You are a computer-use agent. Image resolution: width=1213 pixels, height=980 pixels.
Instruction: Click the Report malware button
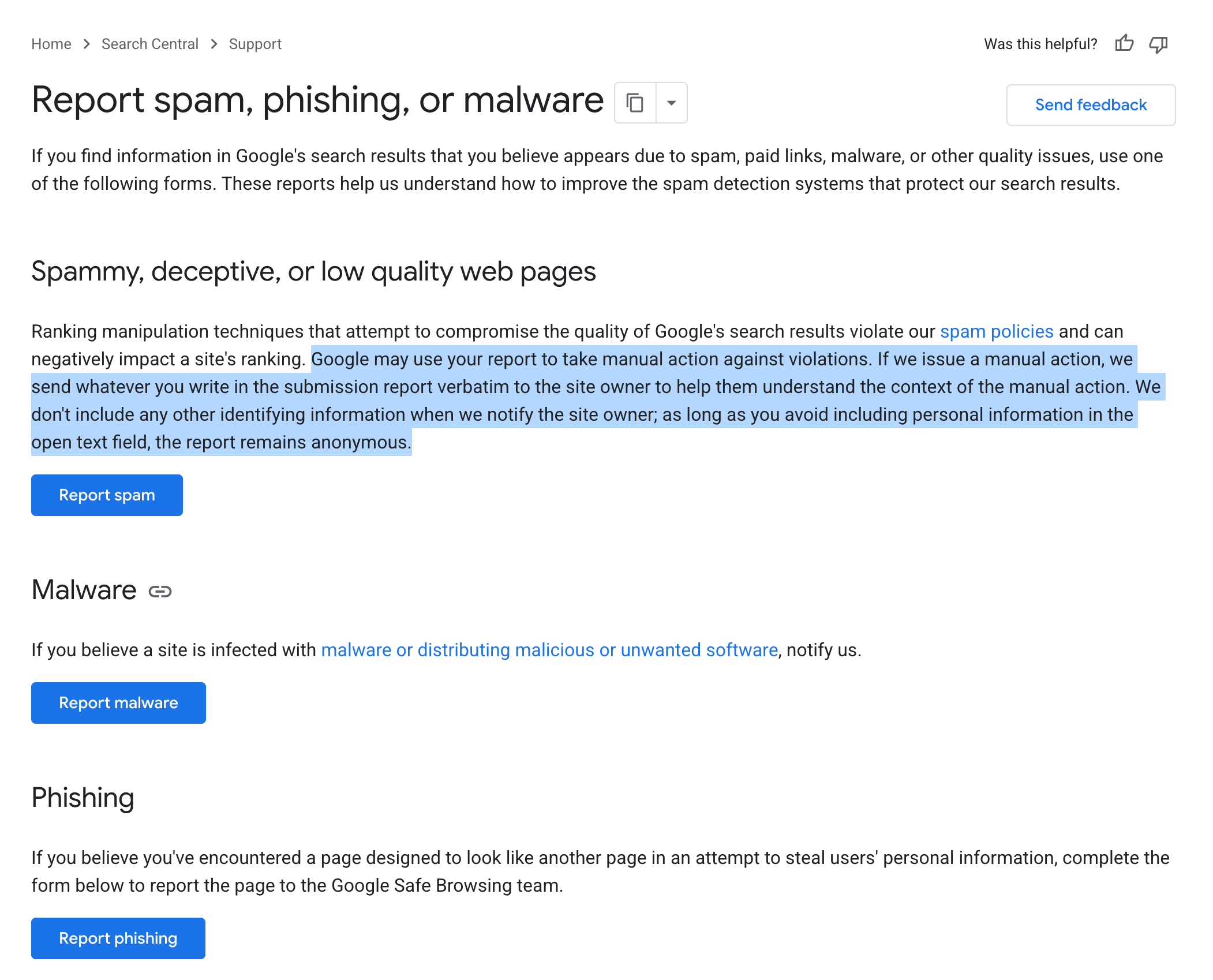click(118, 702)
